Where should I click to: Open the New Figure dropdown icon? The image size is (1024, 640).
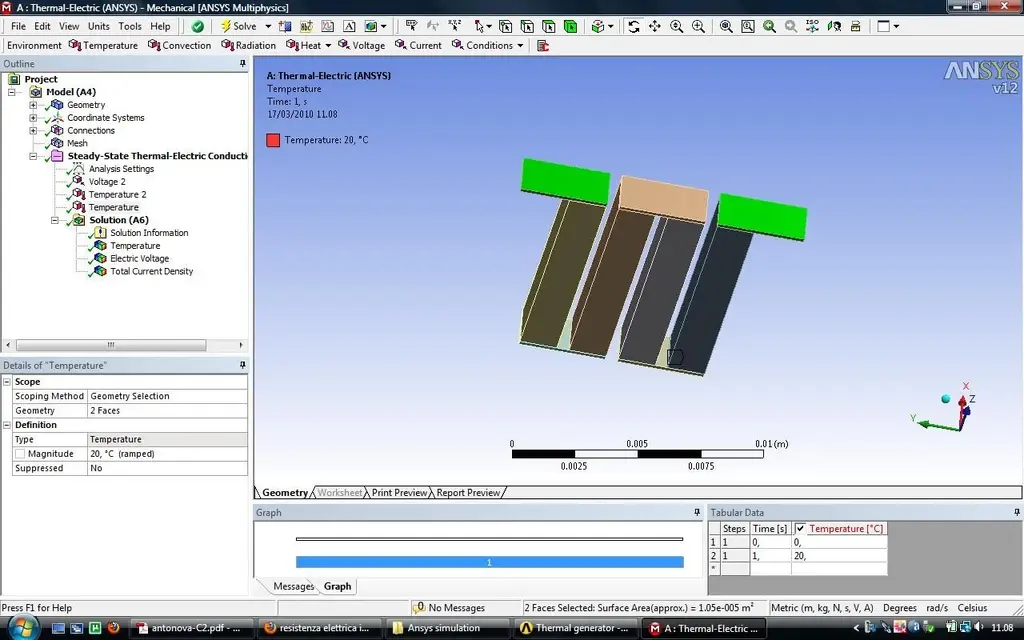(x=375, y=26)
